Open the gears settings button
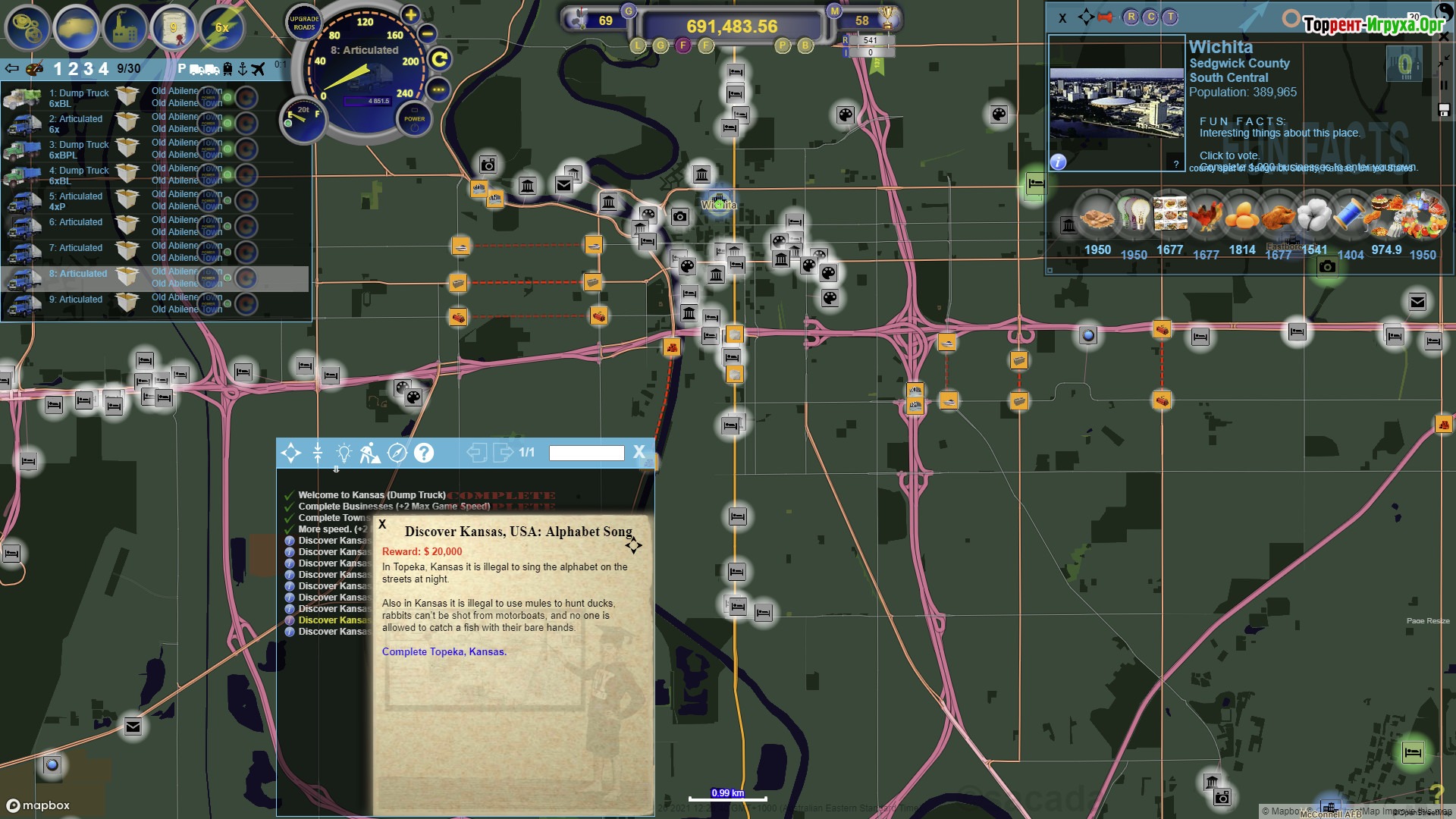 pos(27,27)
